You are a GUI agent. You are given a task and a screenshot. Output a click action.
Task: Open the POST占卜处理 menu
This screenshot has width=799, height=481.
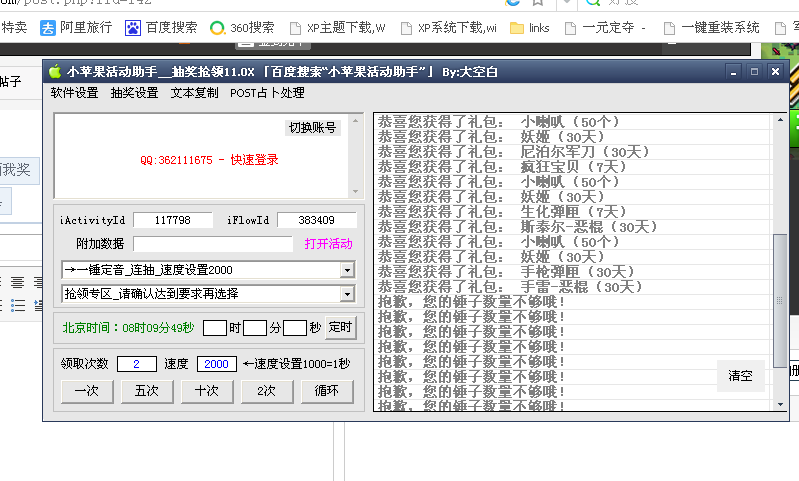[x=267, y=93]
